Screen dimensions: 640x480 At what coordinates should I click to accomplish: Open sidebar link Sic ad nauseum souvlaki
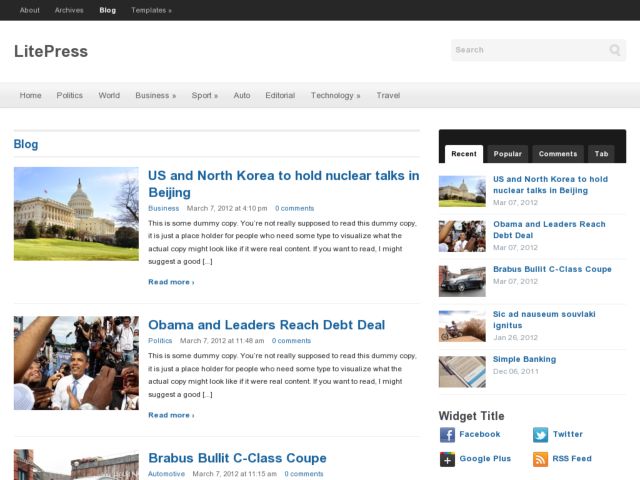(x=544, y=320)
